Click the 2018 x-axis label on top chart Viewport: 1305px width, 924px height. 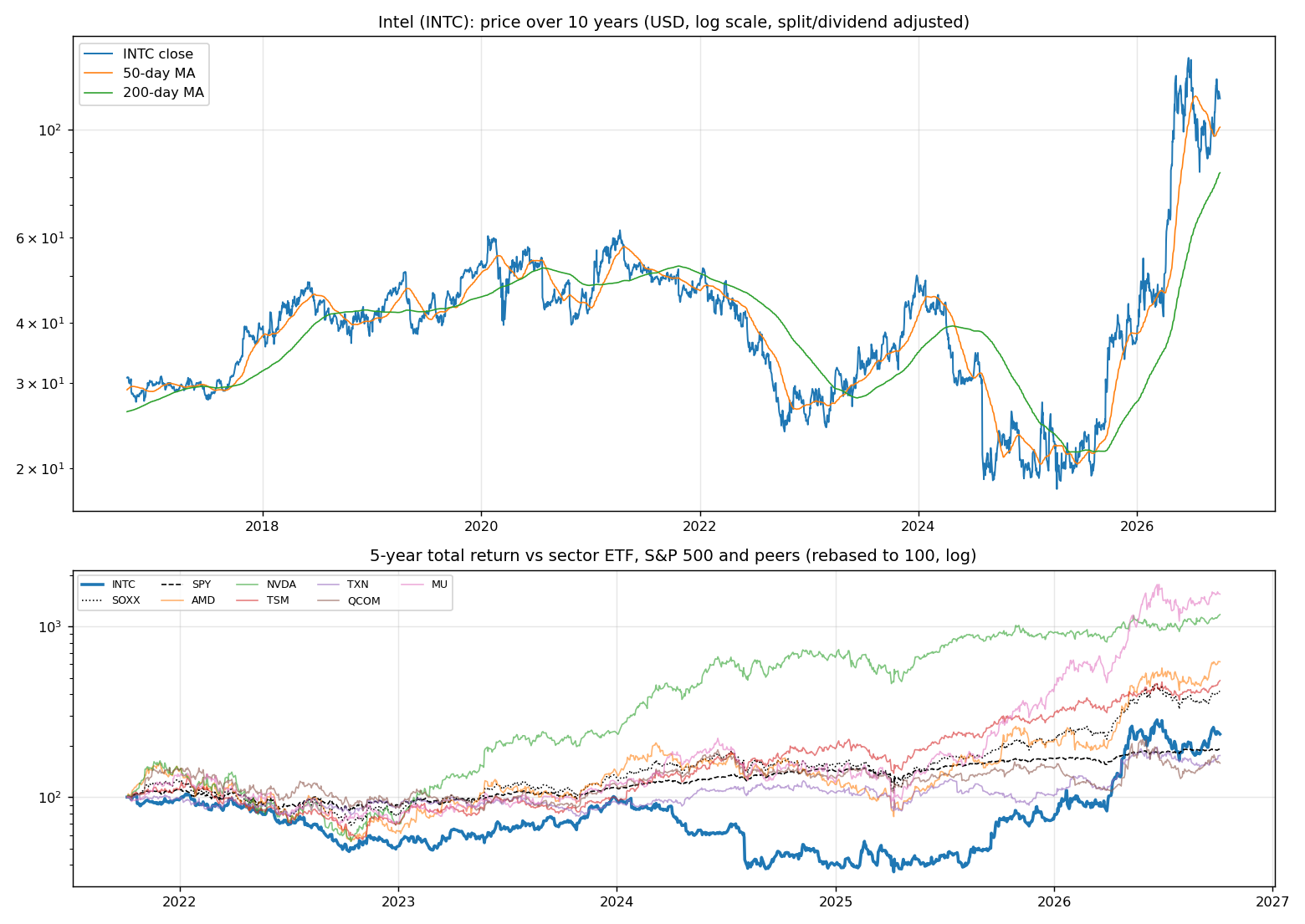(263, 526)
